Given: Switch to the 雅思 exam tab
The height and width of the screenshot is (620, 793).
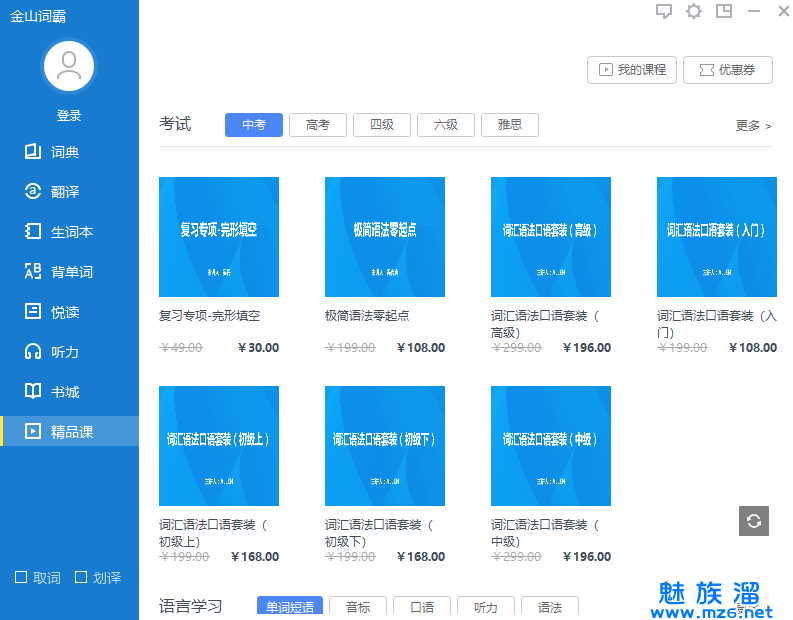Looking at the screenshot, I should point(509,125).
